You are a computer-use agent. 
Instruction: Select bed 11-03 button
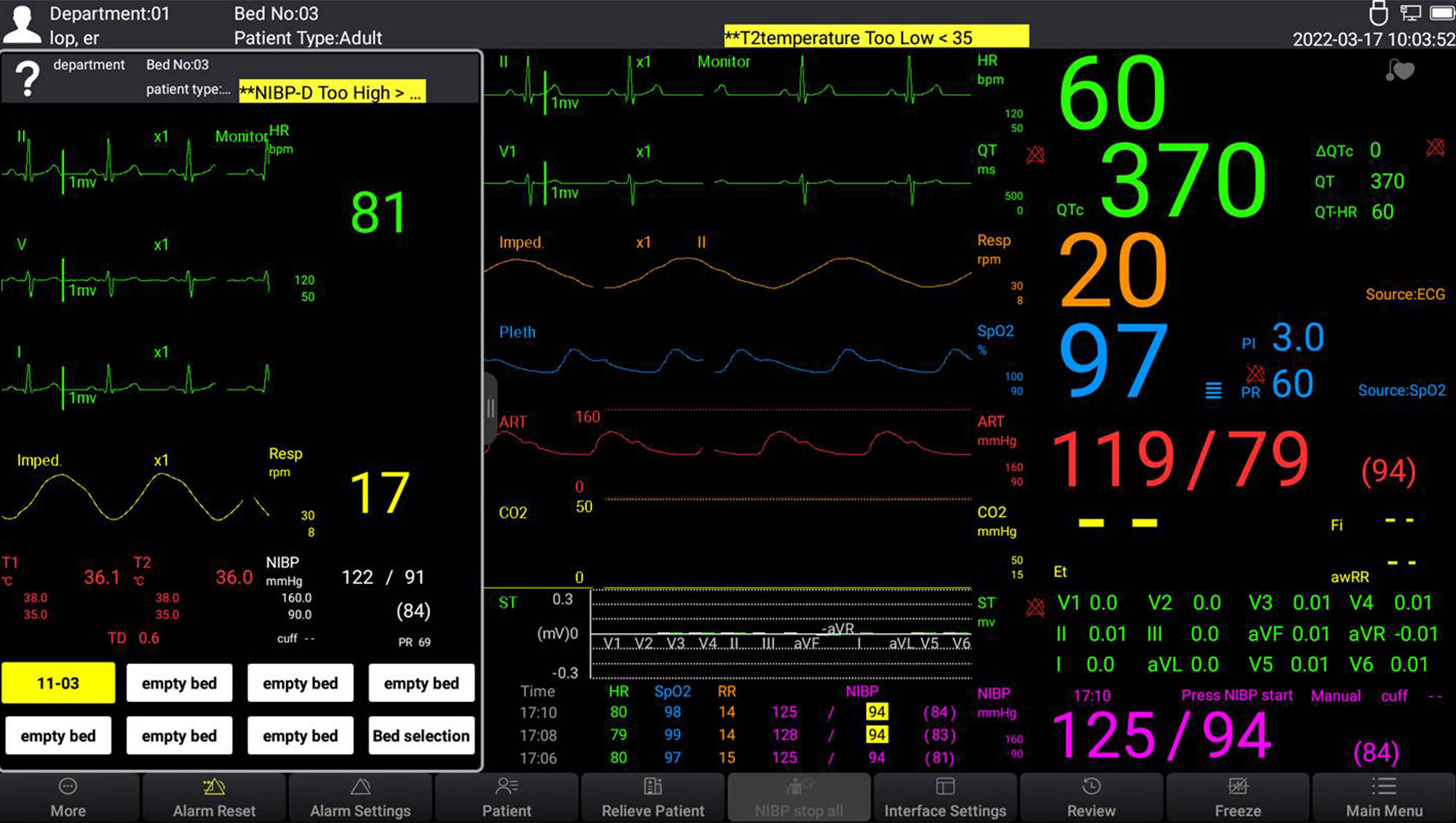coord(58,683)
